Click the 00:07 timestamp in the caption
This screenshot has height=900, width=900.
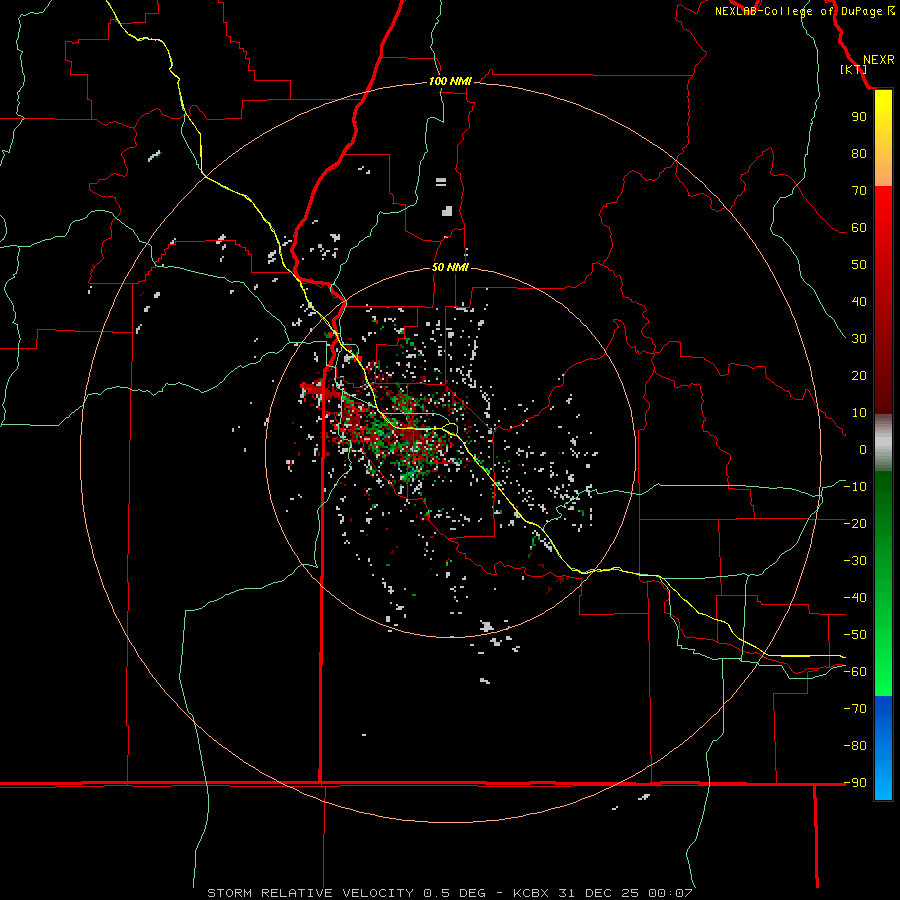(x=670, y=893)
